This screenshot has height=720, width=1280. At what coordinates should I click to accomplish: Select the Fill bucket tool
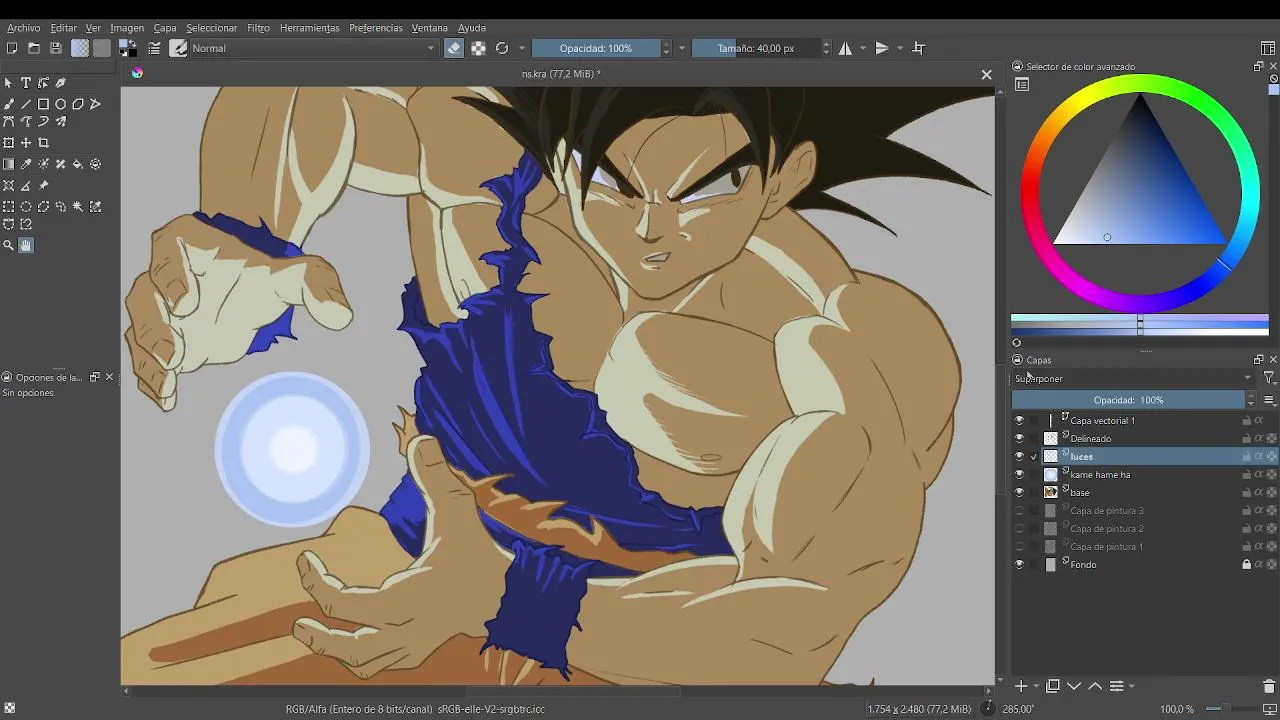(x=78, y=164)
